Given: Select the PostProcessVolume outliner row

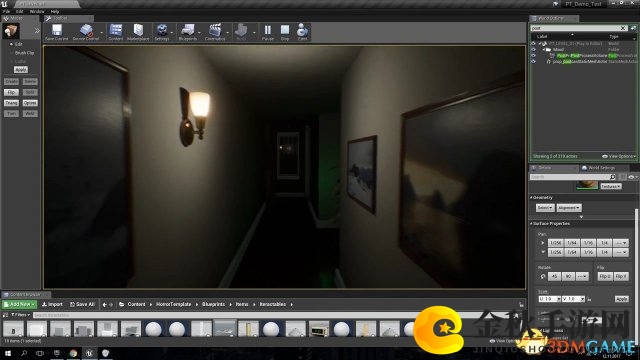Looking at the screenshot, I should point(584,56).
